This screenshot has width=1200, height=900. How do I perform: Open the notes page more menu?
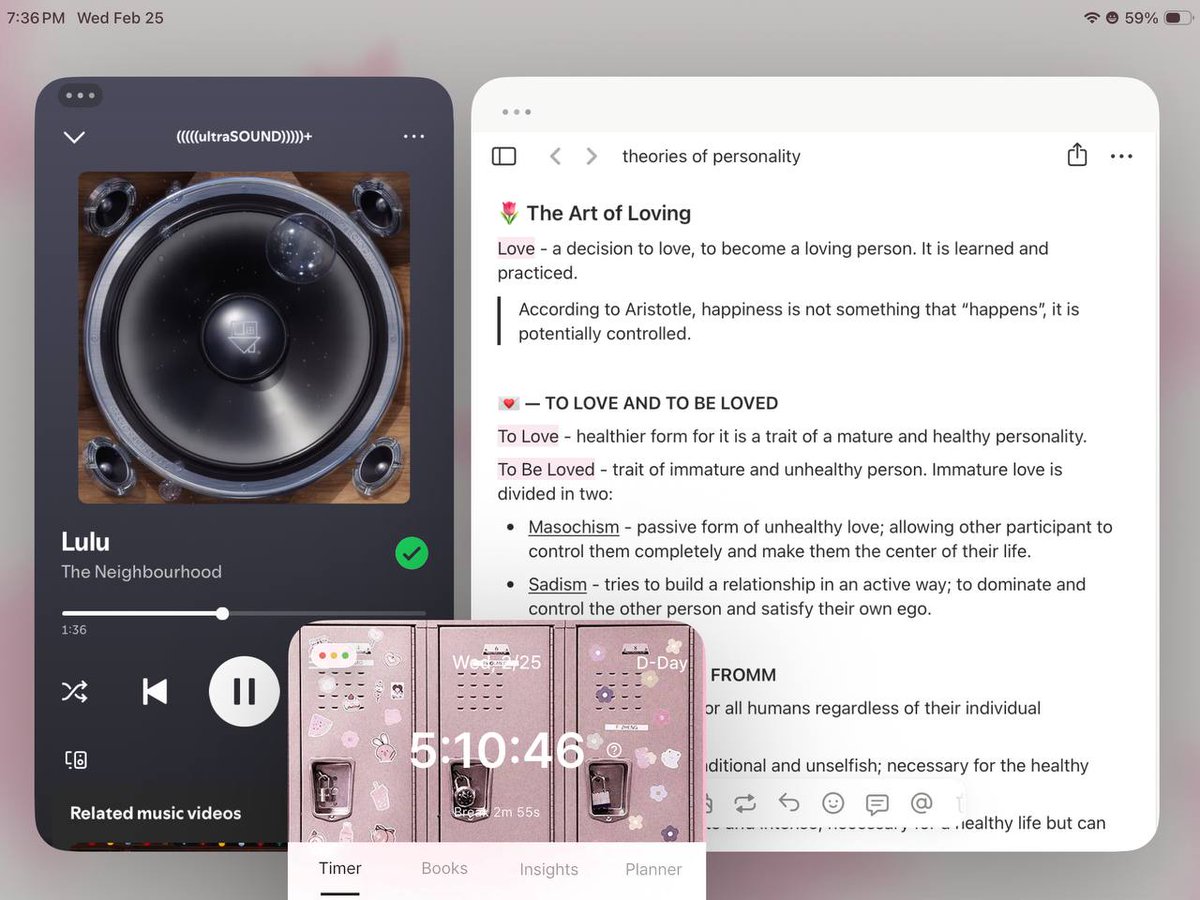click(x=1121, y=156)
